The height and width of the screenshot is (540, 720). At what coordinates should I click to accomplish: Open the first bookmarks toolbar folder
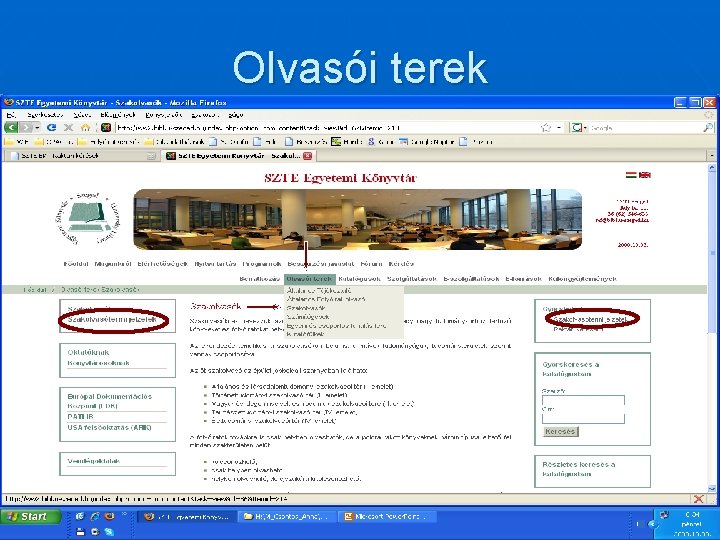coord(17,142)
